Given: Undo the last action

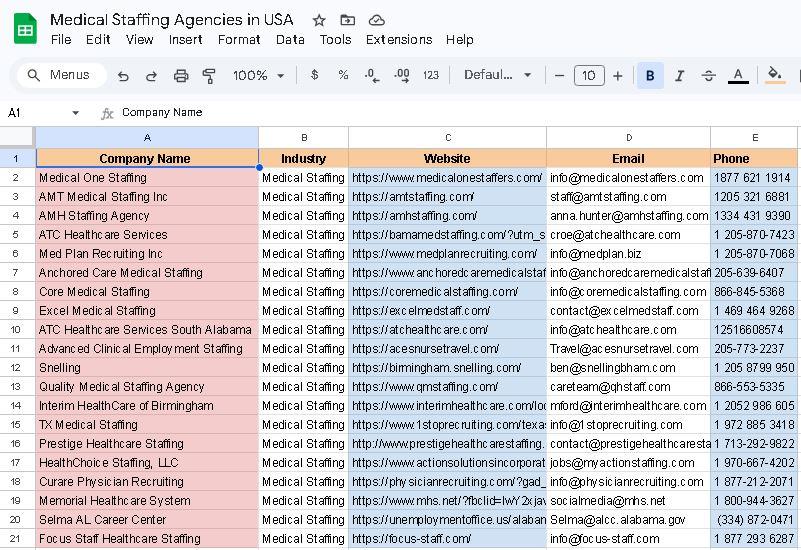Looking at the screenshot, I should pyautogui.click(x=123, y=76).
